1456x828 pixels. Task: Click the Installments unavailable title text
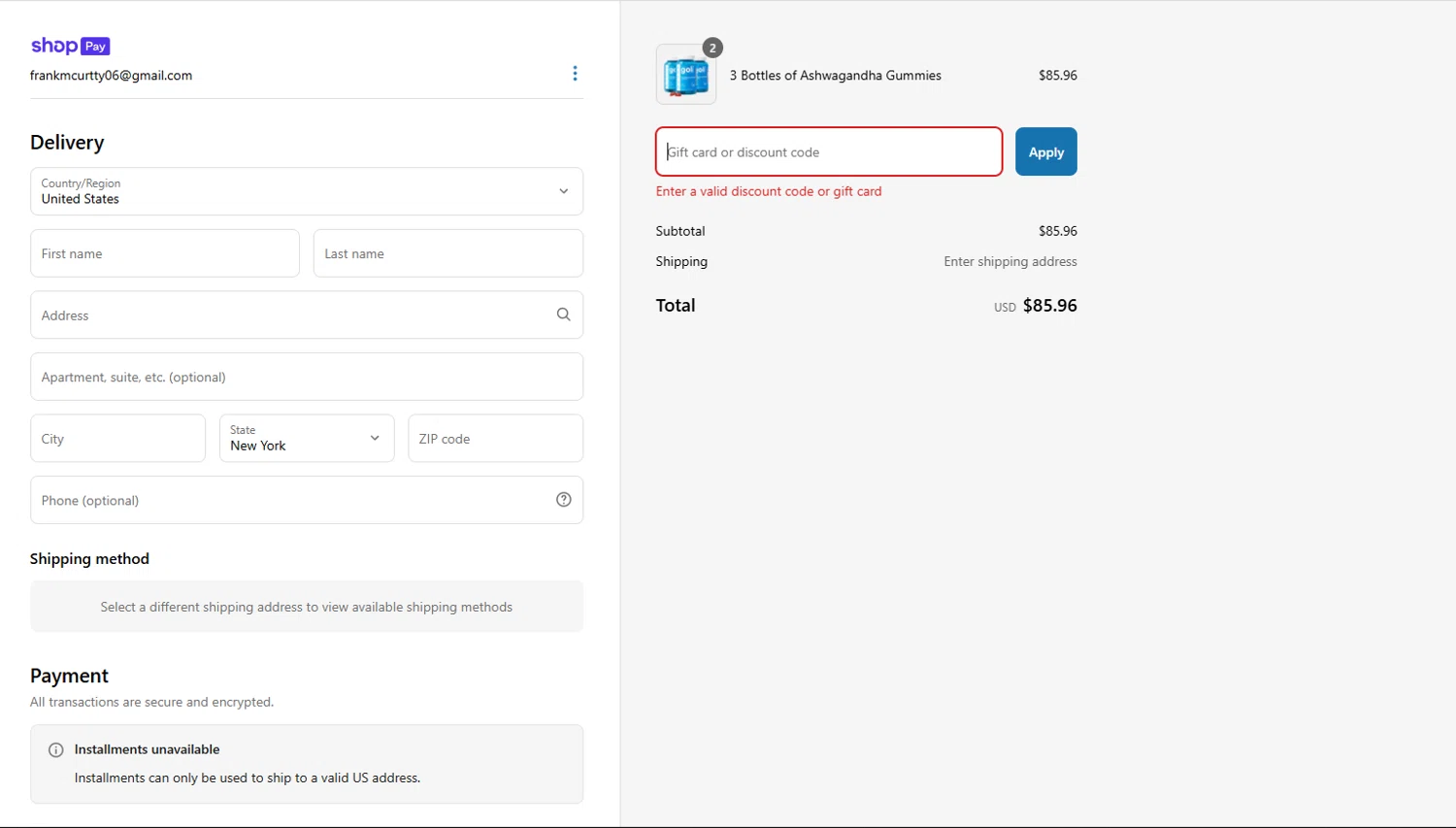148,749
